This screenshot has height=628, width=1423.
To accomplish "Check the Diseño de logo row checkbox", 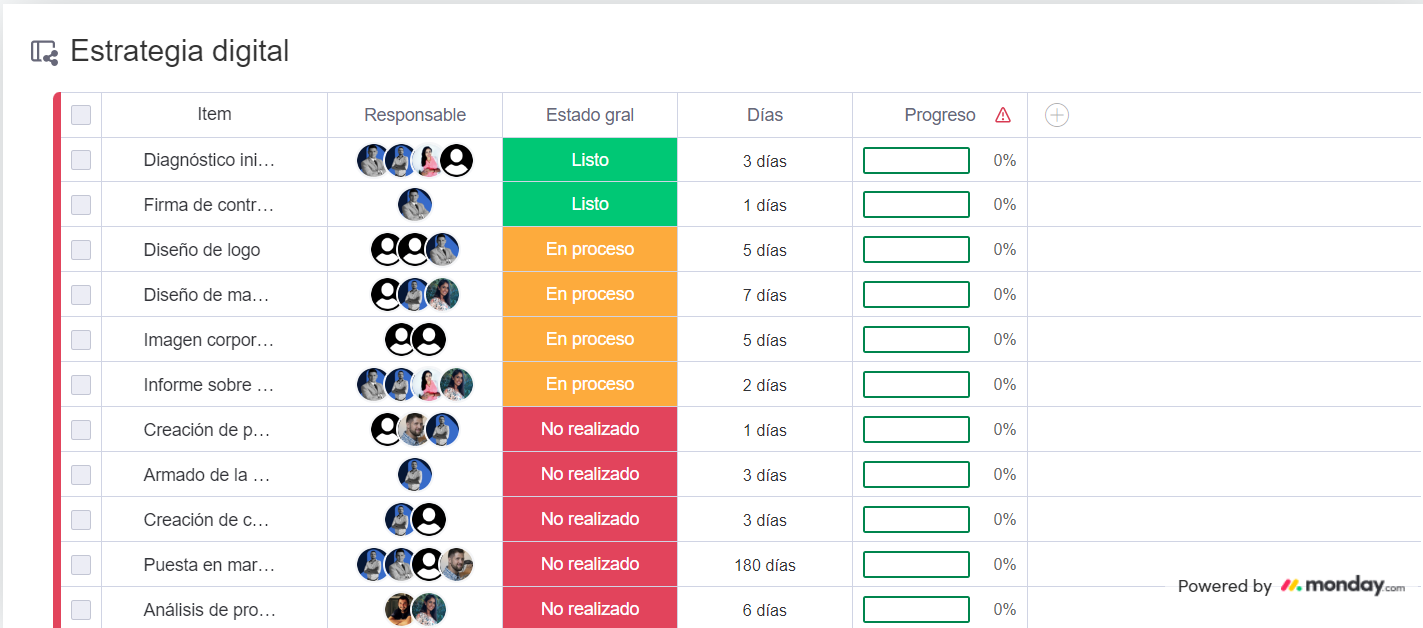I will pyautogui.click(x=81, y=250).
